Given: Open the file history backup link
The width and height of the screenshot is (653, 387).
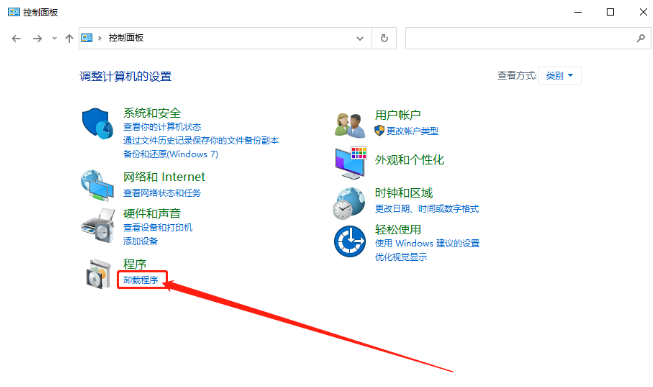Looking at the screenshot, I should (x=201, y=140).
